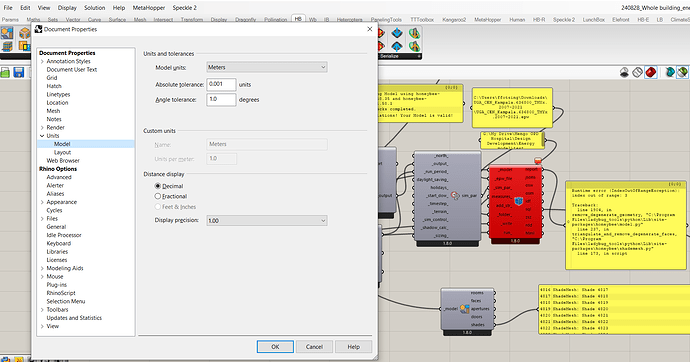Select RhinoScript tree item
This screenshot has width=690, height=362.
pyautogui.click(x=61, y=293)
